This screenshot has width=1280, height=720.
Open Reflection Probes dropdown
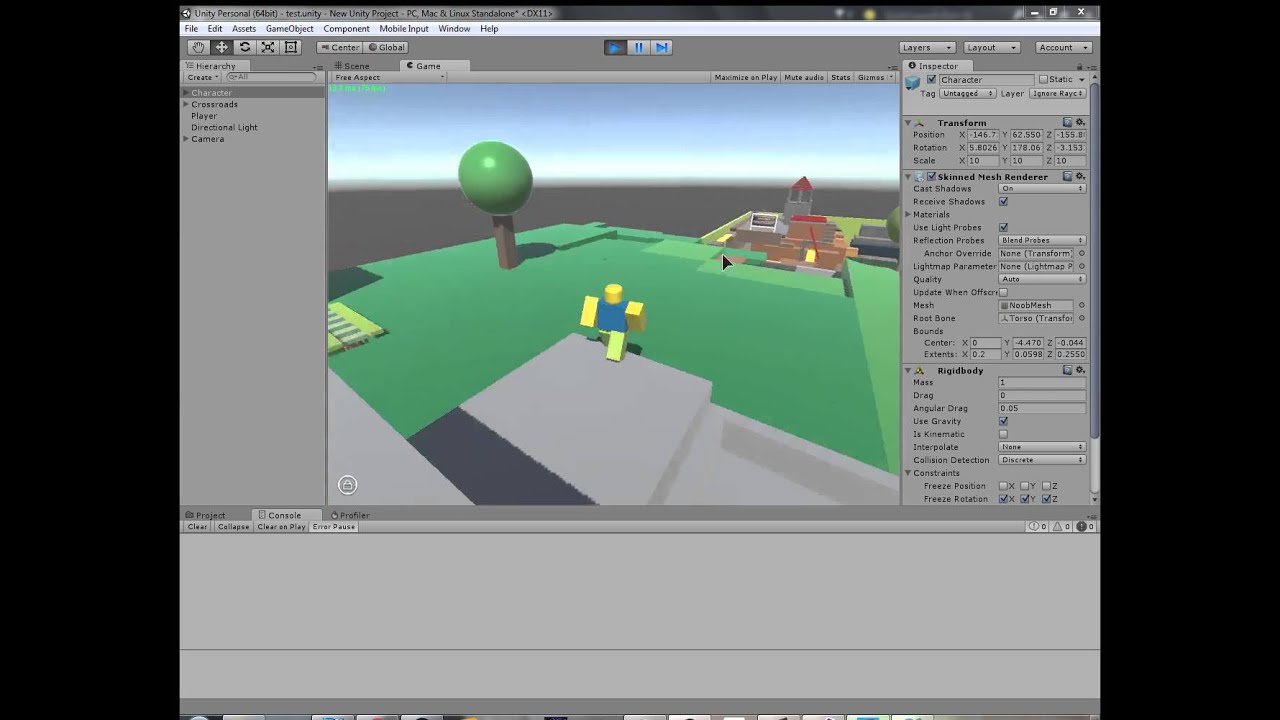point(1042,240)
